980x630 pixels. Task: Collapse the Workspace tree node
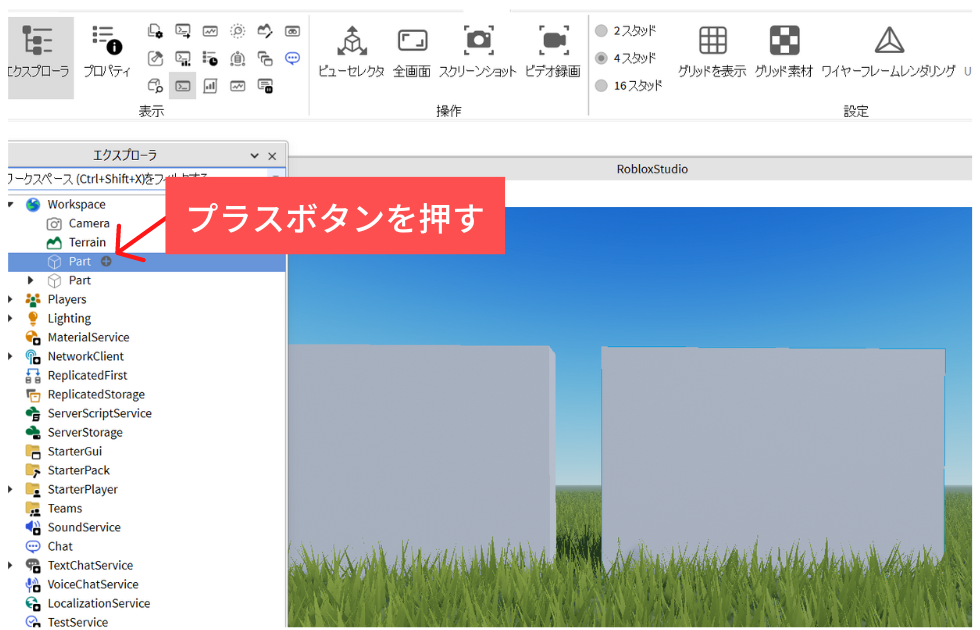tap(11, 204)
